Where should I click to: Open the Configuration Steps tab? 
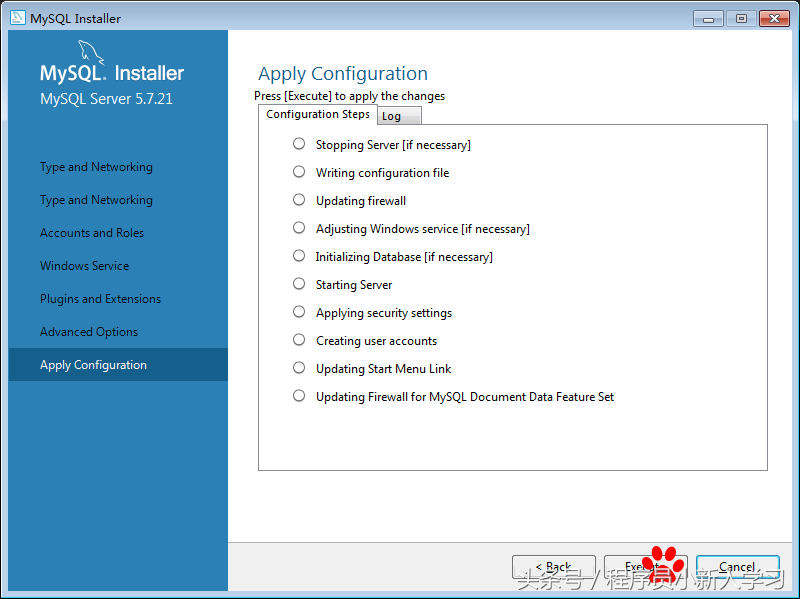[318, 114]
